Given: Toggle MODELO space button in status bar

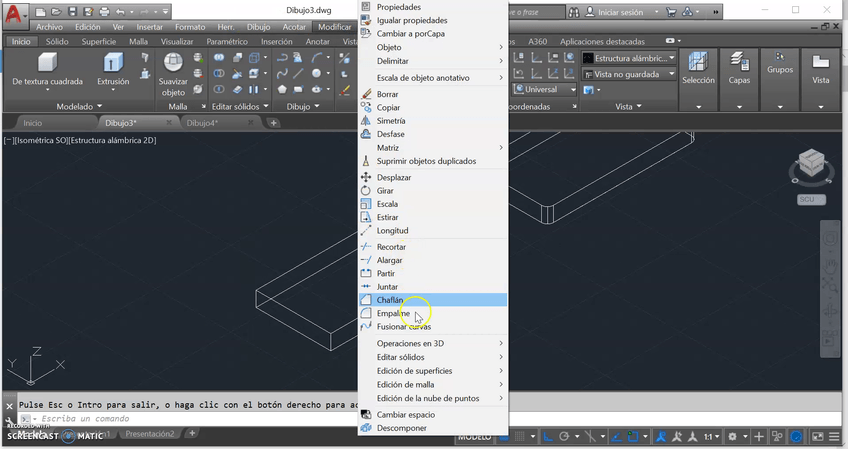Looking at the screenshot, I should [477, 437].
